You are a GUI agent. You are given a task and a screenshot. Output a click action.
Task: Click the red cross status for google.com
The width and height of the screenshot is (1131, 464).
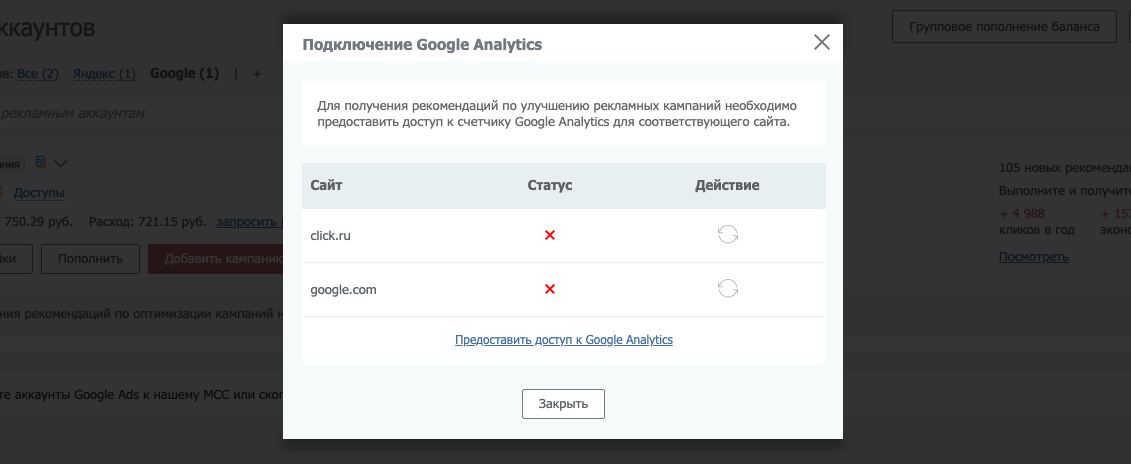[x=550, y=289]
